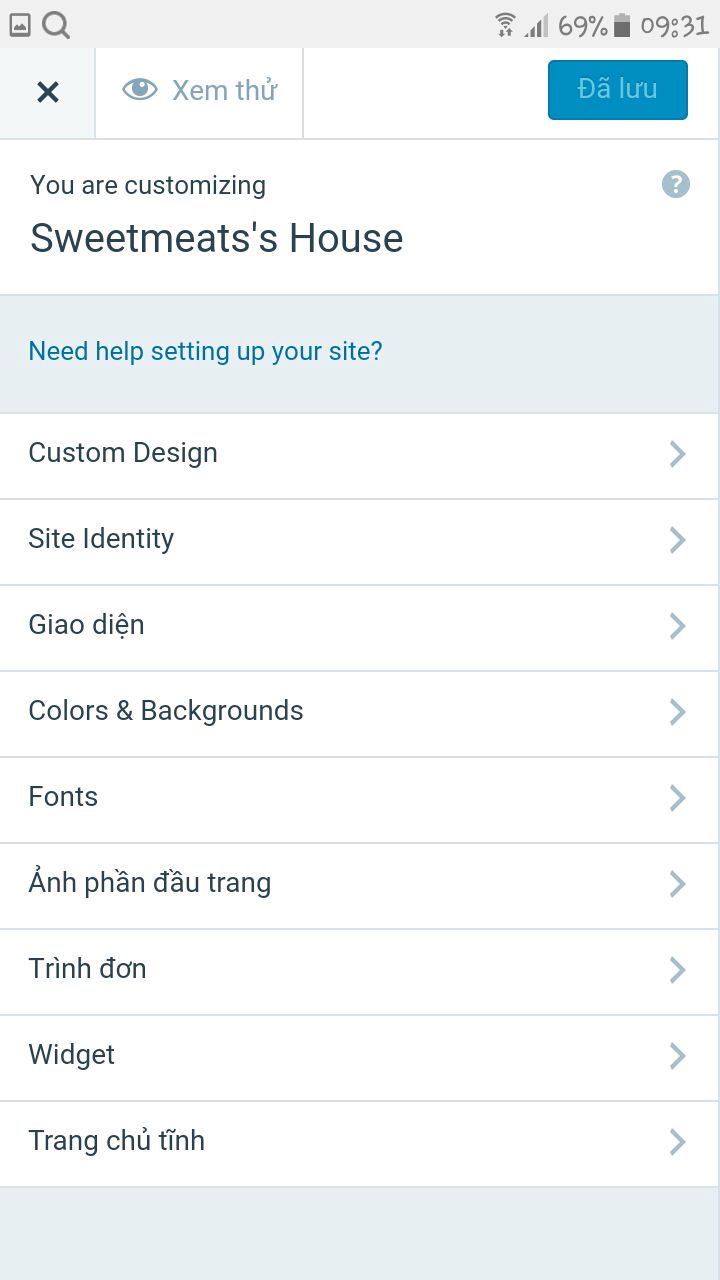The width and height of the screenshot is (720, 1280).
Task: Tap the Sweetmeats's House site title
Action: (x=217, y=238)
